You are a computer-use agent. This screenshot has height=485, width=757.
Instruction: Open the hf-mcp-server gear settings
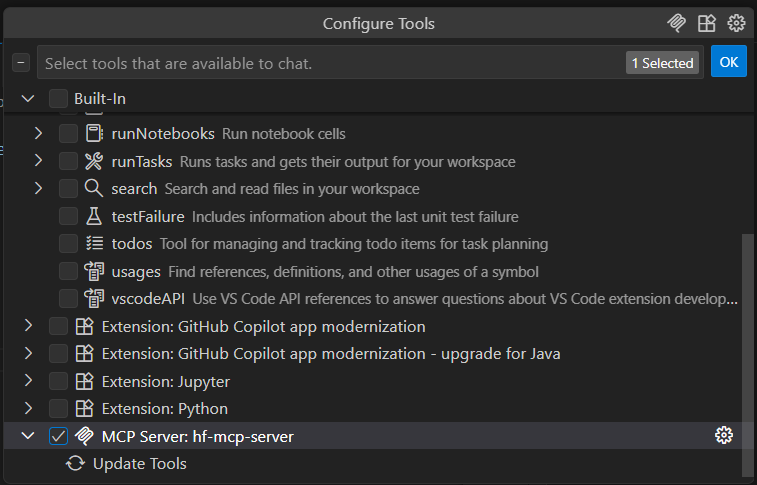pyautogui.click(x=724, y=435)
